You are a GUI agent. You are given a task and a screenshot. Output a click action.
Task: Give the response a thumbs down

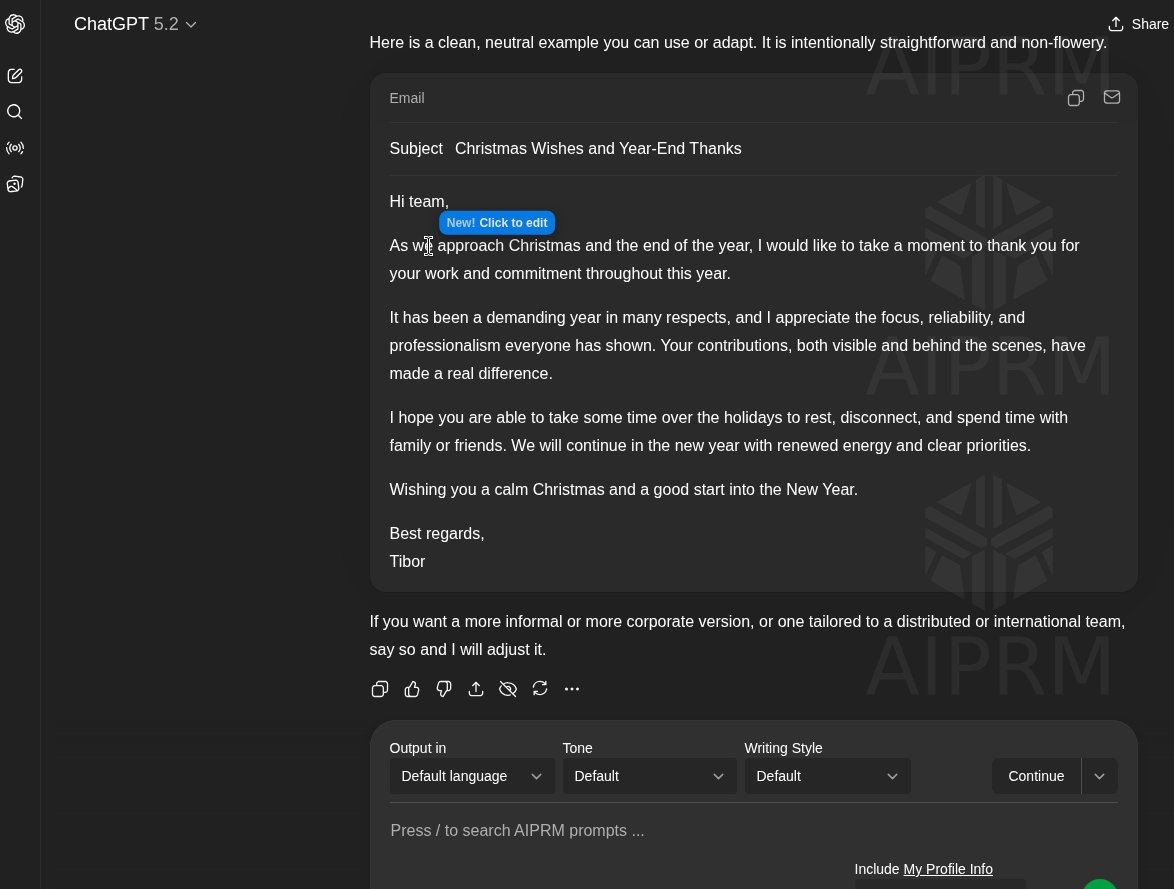(x=444, y=689)
